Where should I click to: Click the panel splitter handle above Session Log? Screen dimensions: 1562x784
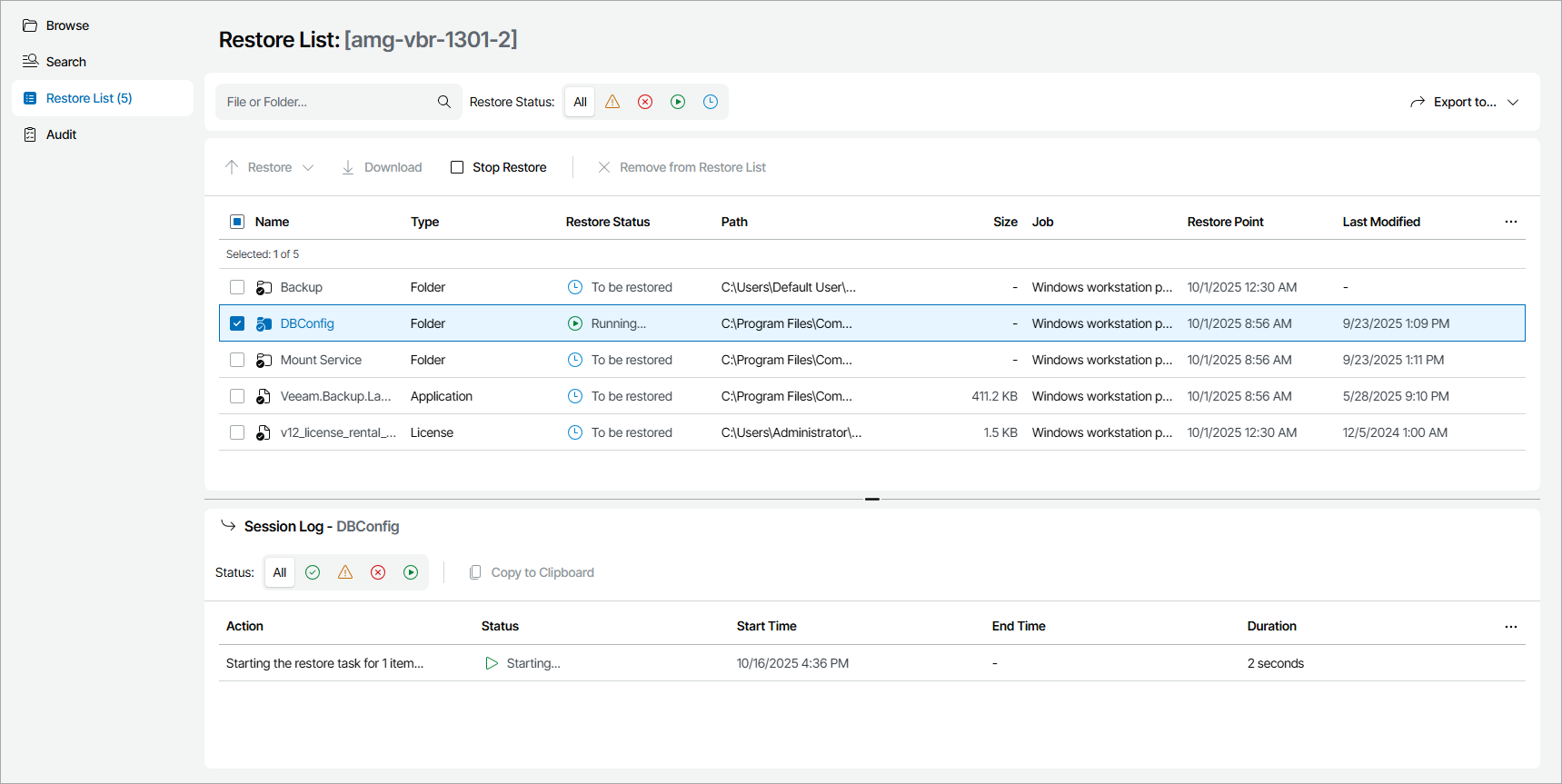pos(872,499)
